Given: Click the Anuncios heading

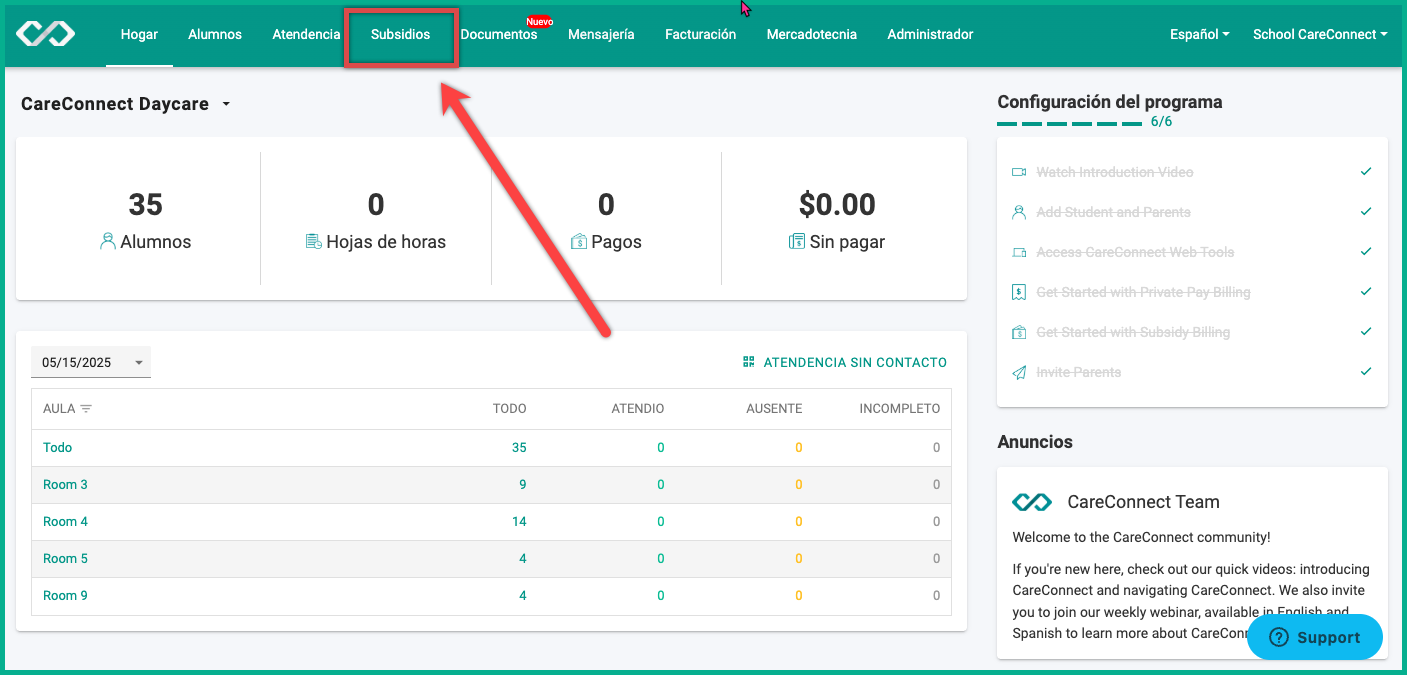Looking at the screenshot, I should [x=1035, y=442].
